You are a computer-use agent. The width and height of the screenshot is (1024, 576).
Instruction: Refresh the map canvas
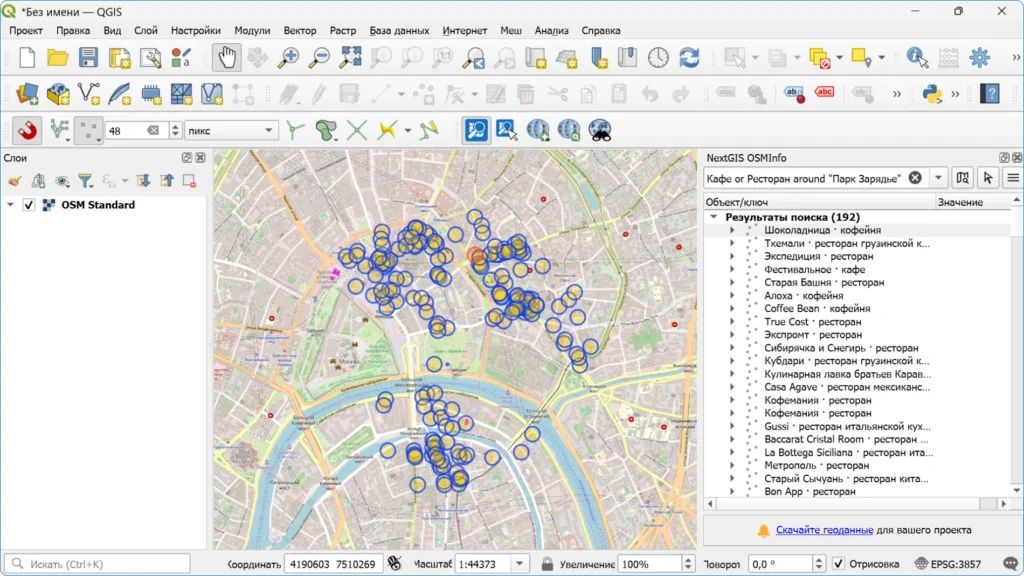pyautogui.click(x=689, y=57)
